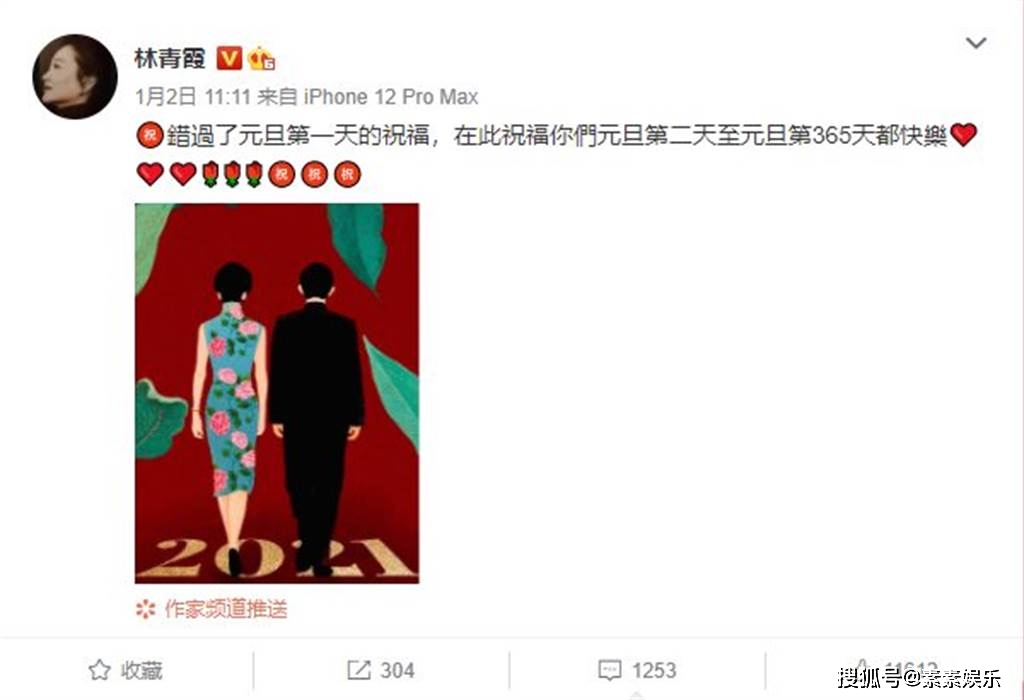This screenshot has height=700, width=1024.
Task: Click the red heart emoji ending the post text
Action: tap(963, 135)
